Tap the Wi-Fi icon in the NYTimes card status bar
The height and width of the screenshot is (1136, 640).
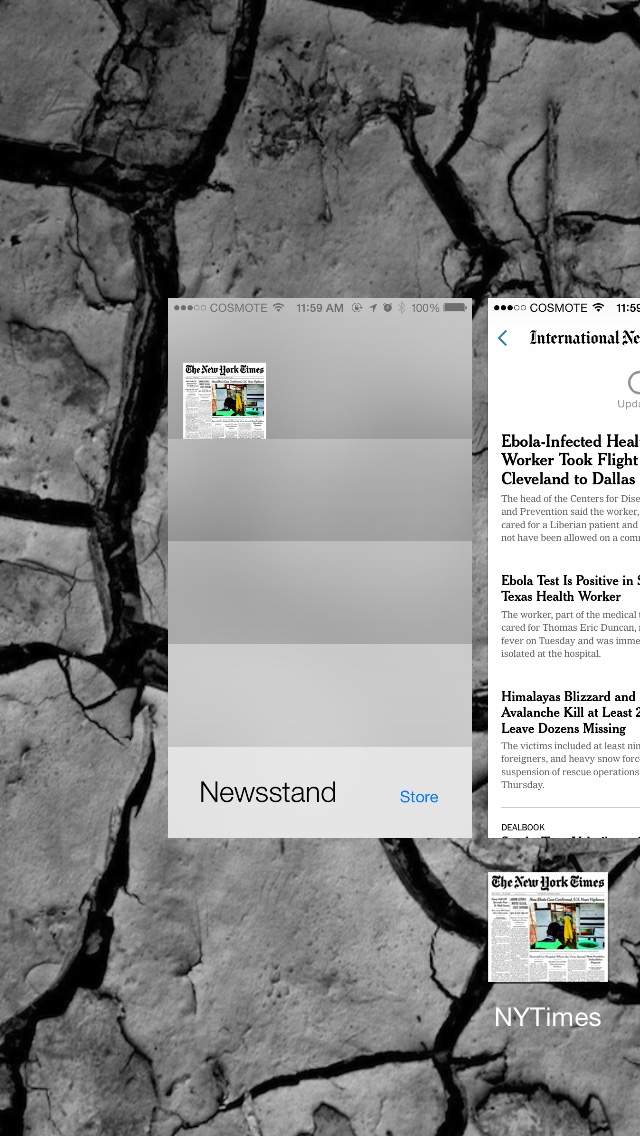[599, 307]
